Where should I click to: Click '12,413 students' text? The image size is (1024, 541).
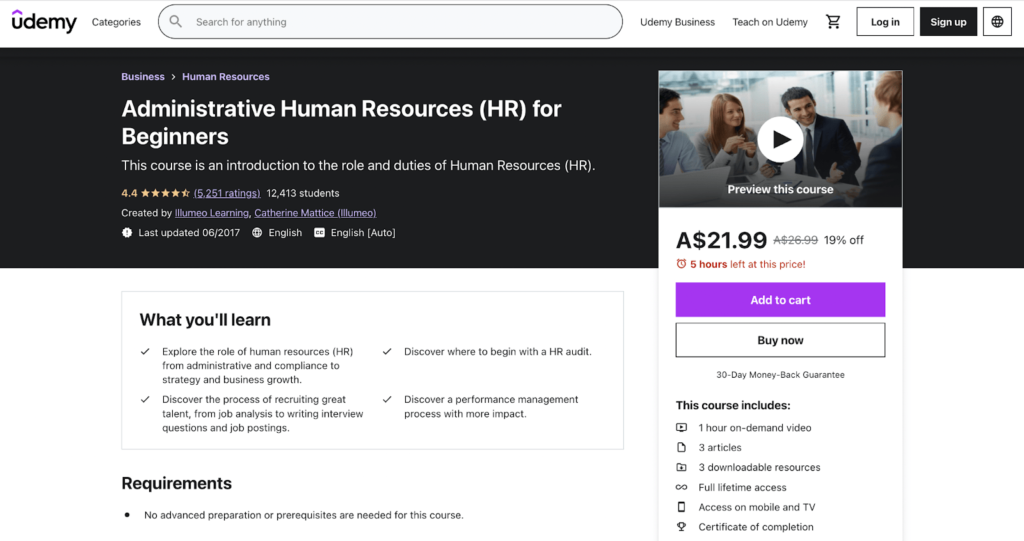(303, 193)
